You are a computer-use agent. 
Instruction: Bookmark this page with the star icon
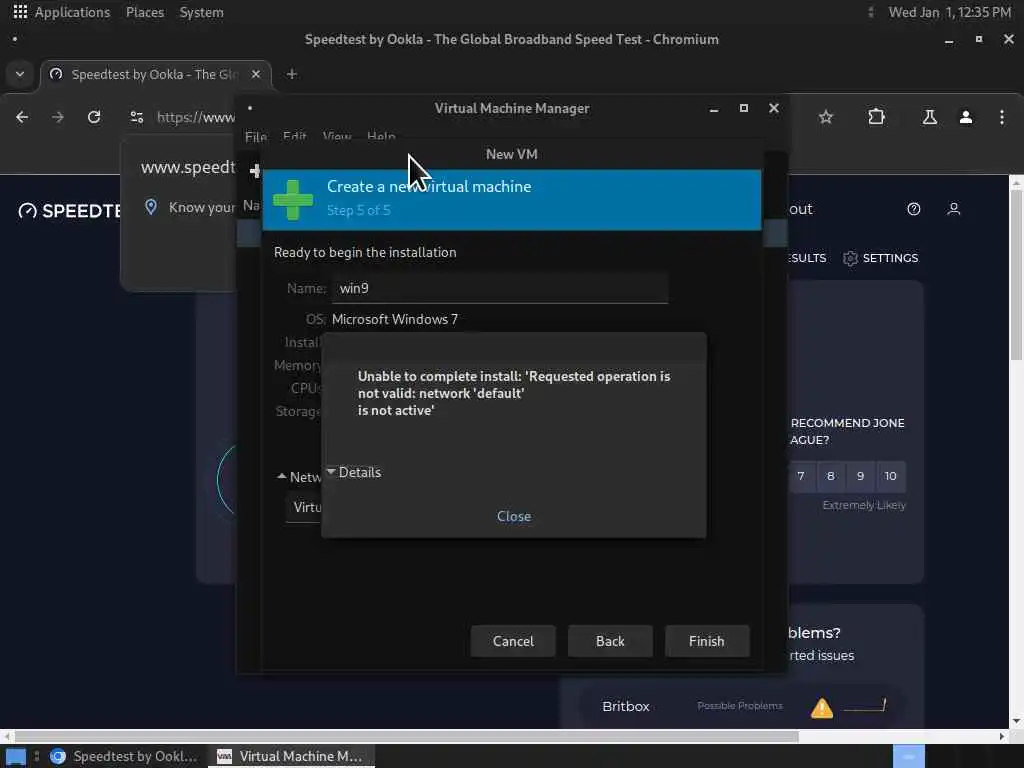click(826, 117)
